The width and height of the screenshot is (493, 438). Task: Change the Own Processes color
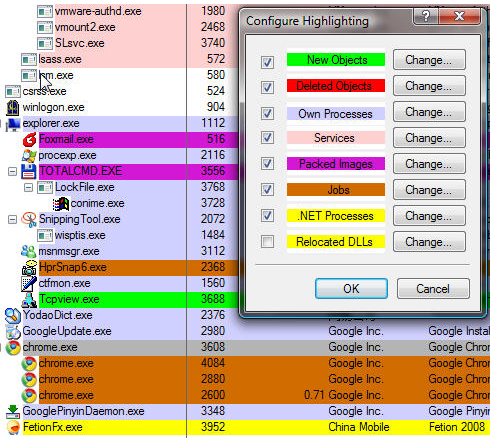[x=429, y=112]
